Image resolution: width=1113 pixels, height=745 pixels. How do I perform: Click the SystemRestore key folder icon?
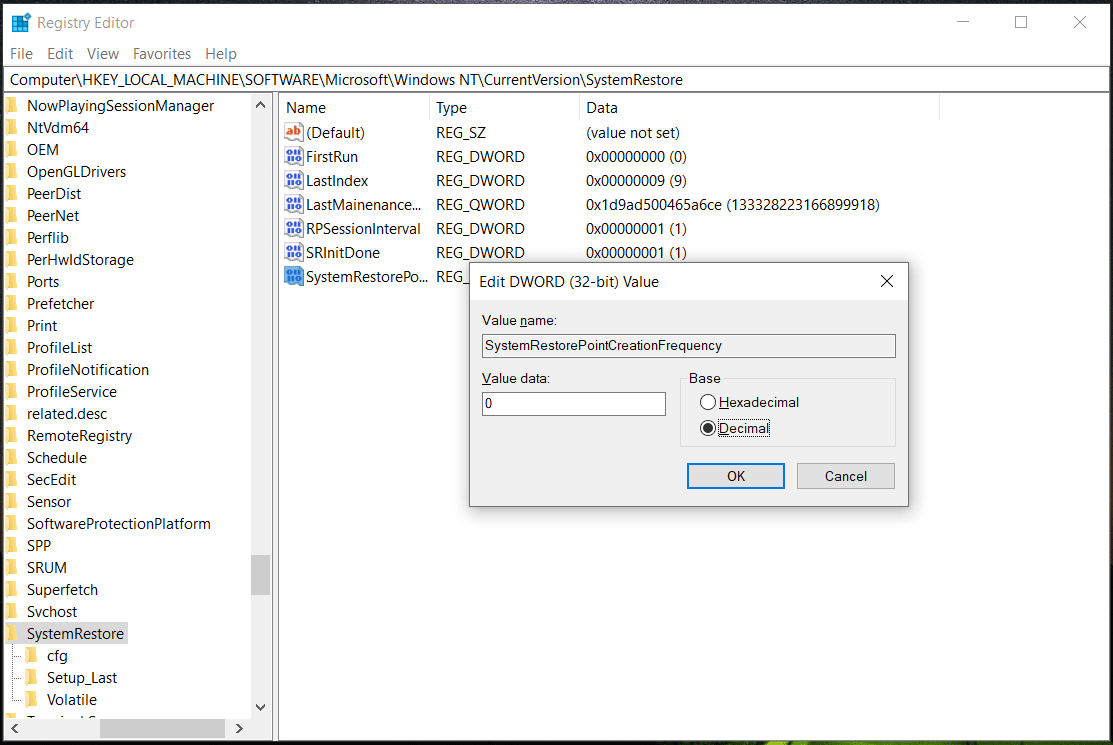(12, 633)
